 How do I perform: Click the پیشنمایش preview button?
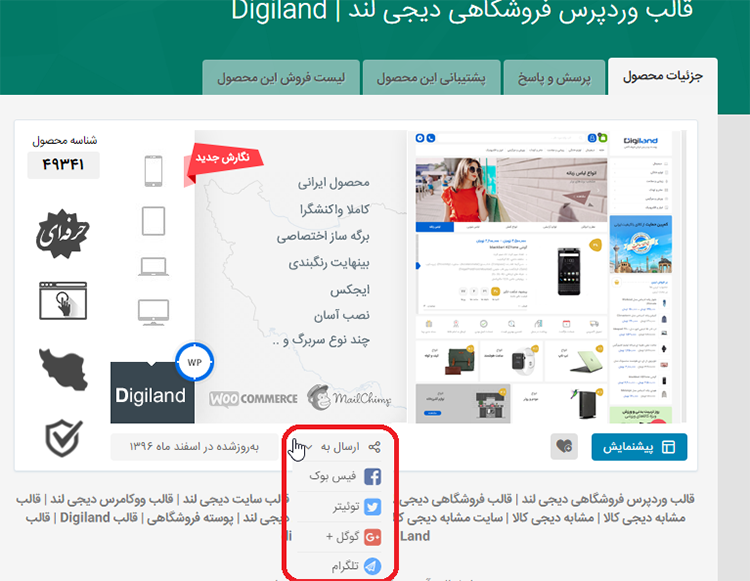point(639,447)
